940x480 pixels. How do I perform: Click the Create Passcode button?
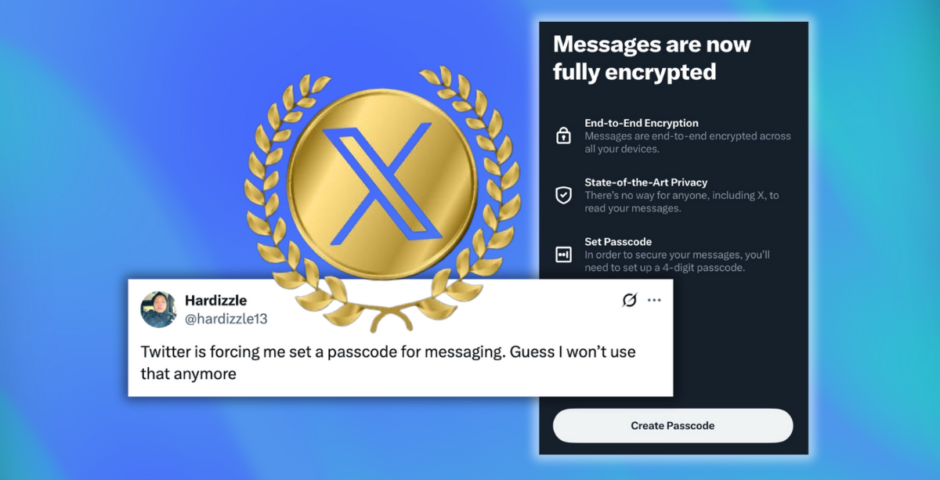coord(673,425)
